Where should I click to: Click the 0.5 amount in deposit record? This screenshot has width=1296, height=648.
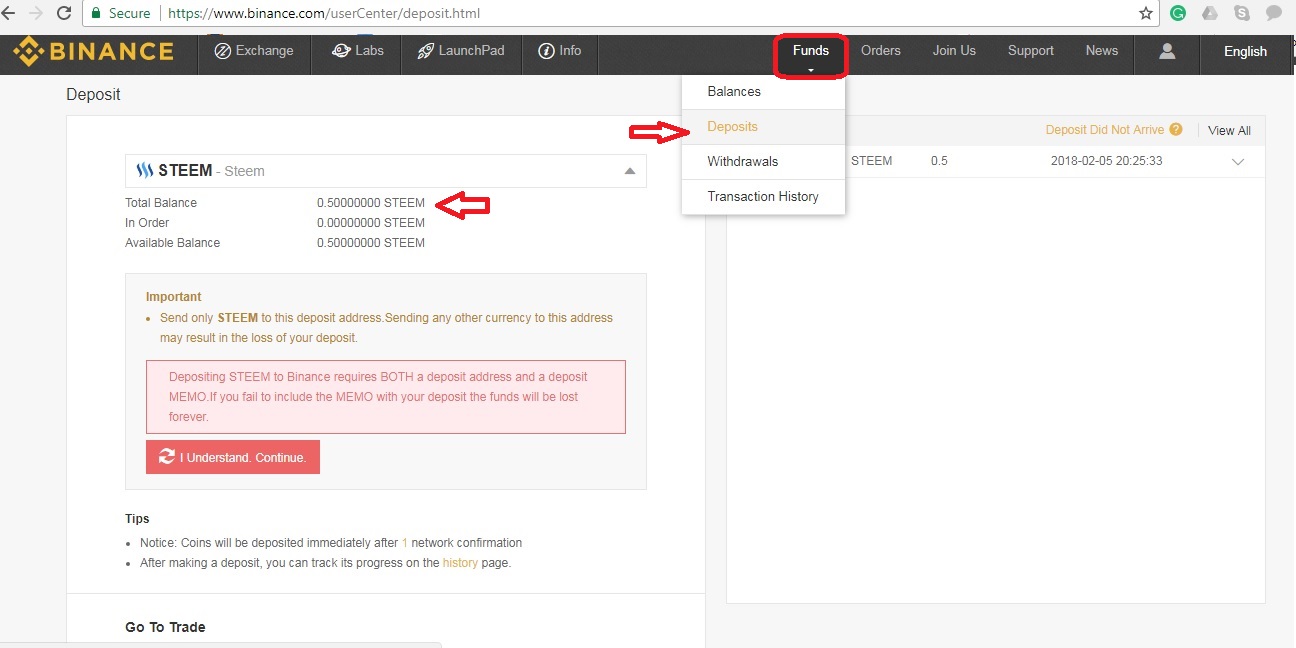click(x=939, y=161)
